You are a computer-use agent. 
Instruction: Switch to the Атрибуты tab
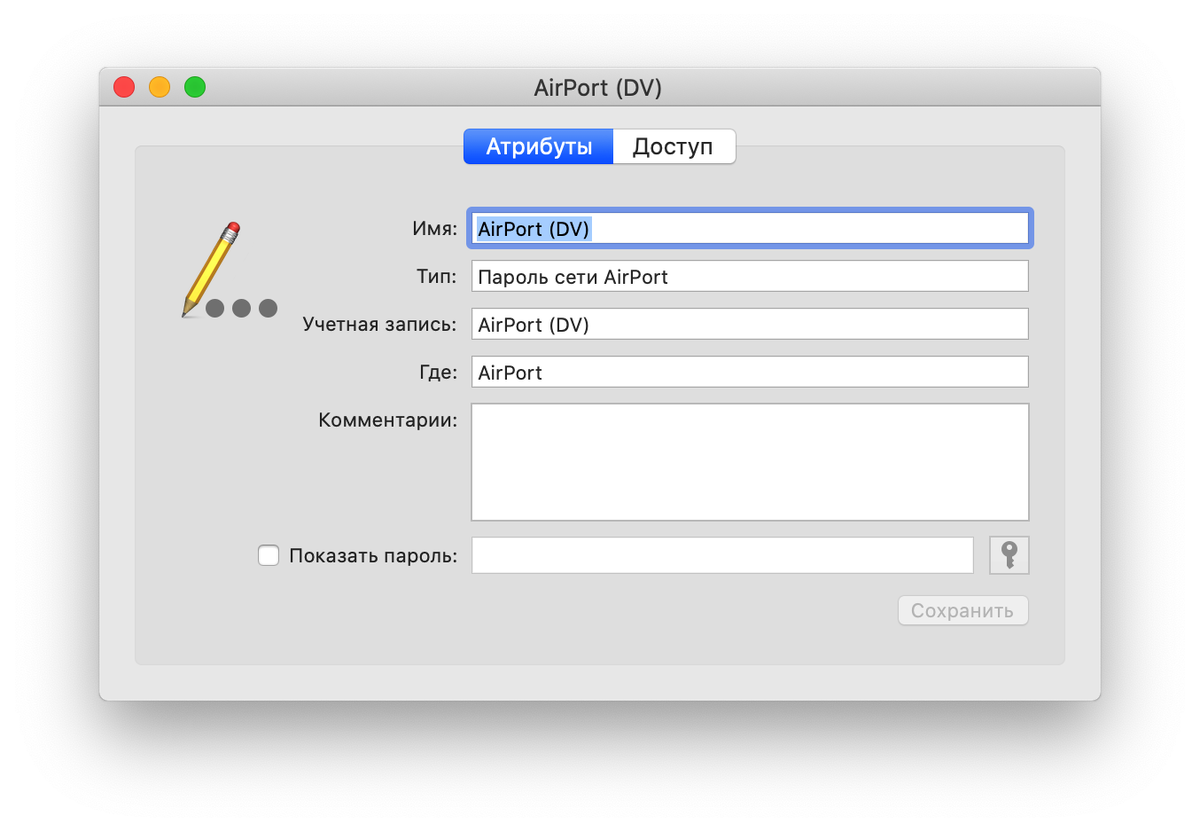539,147
